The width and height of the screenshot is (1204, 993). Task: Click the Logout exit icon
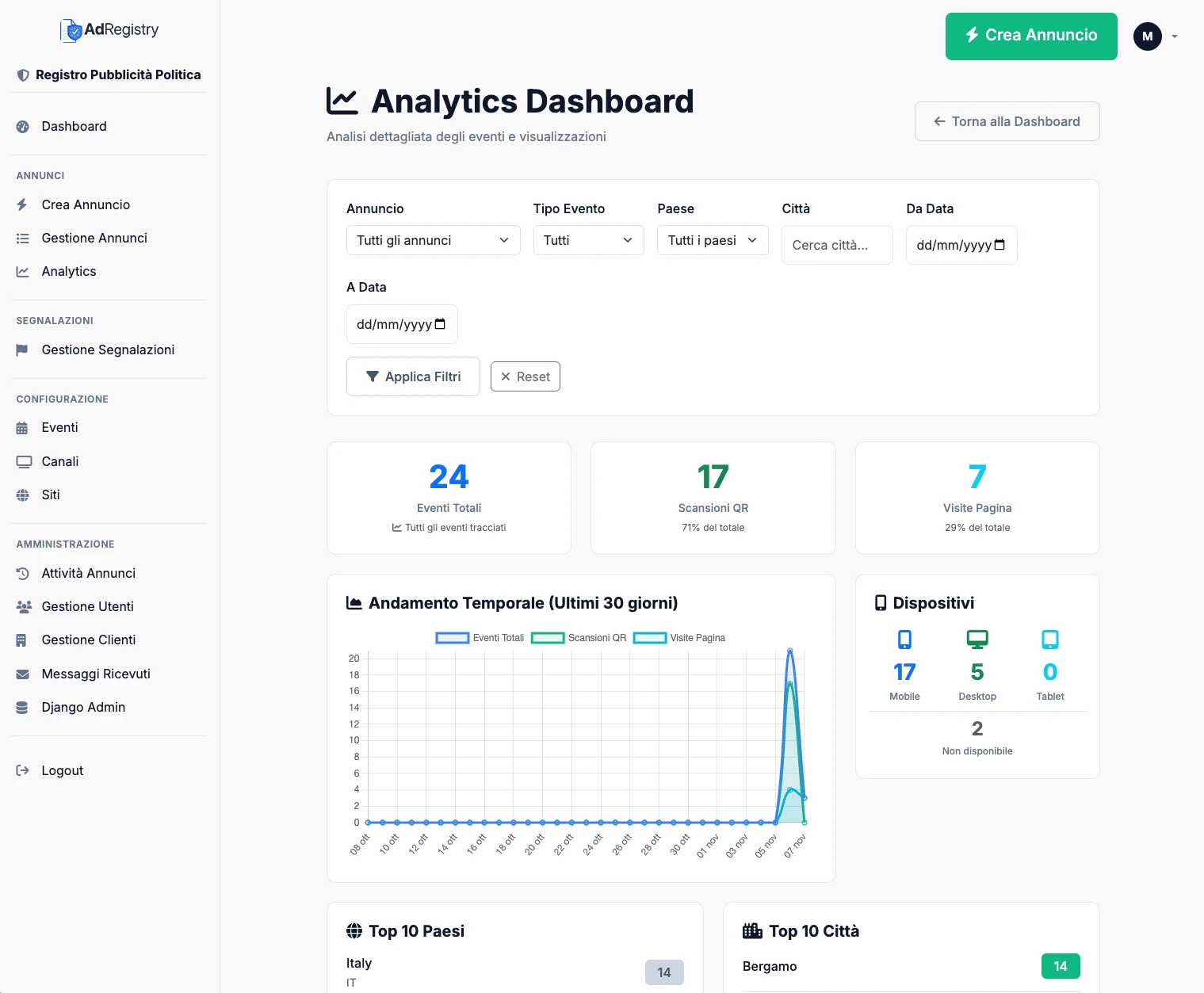[x=21, y=770]
